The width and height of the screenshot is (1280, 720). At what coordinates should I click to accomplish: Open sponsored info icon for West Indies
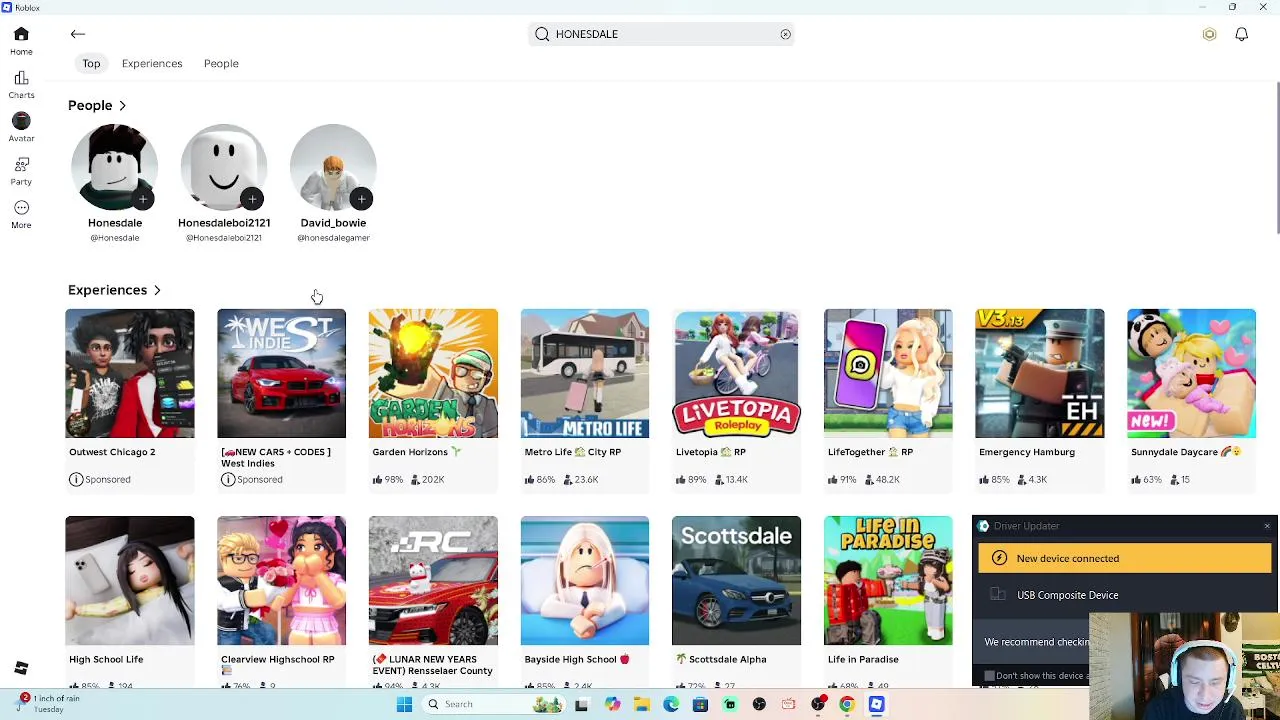click(x=228, y=480)
